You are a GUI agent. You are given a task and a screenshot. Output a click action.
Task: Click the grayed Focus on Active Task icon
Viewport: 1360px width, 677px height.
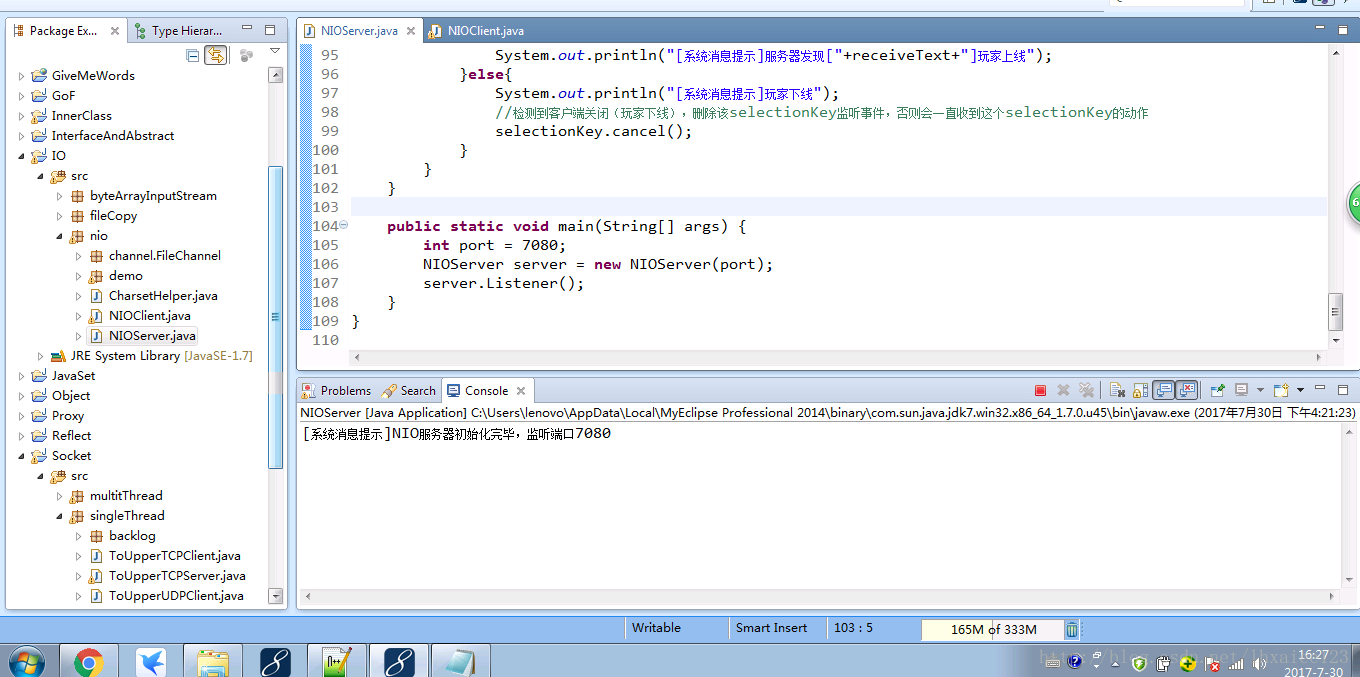[246, 55]
